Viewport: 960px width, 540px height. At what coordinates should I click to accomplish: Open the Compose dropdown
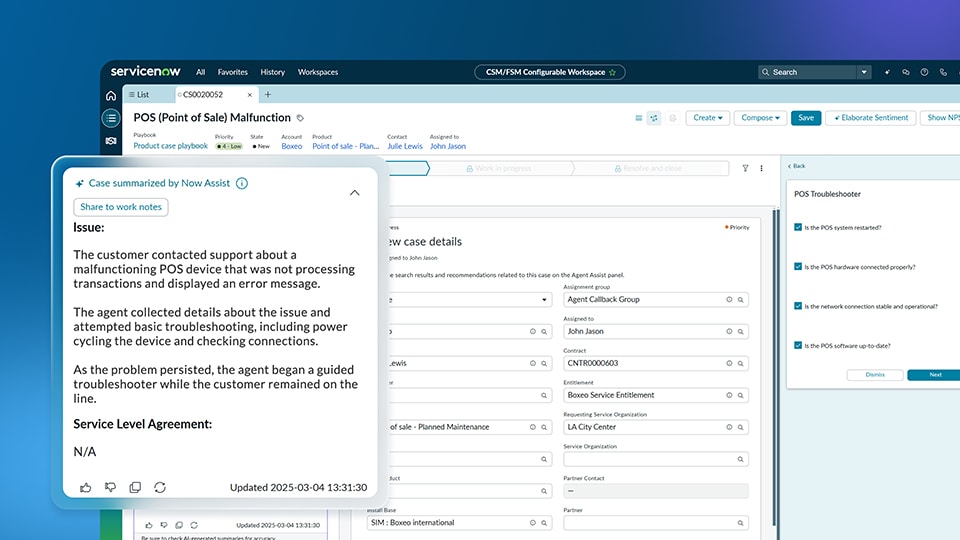(x=760, y=118)
